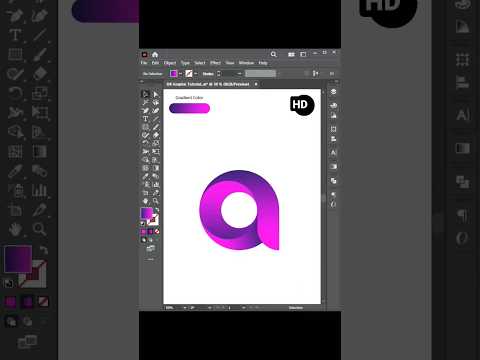This screenshot has width=480, height=360.
Task: Open the Character panel icon
Action: point(333,153)
